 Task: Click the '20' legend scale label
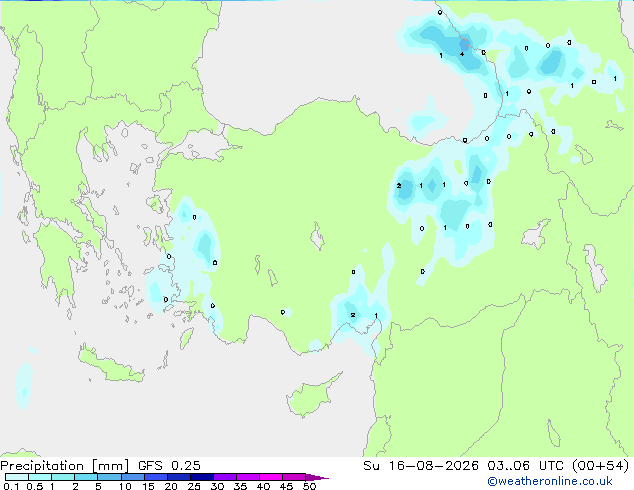pyautogui.click(x=171, y=486)
